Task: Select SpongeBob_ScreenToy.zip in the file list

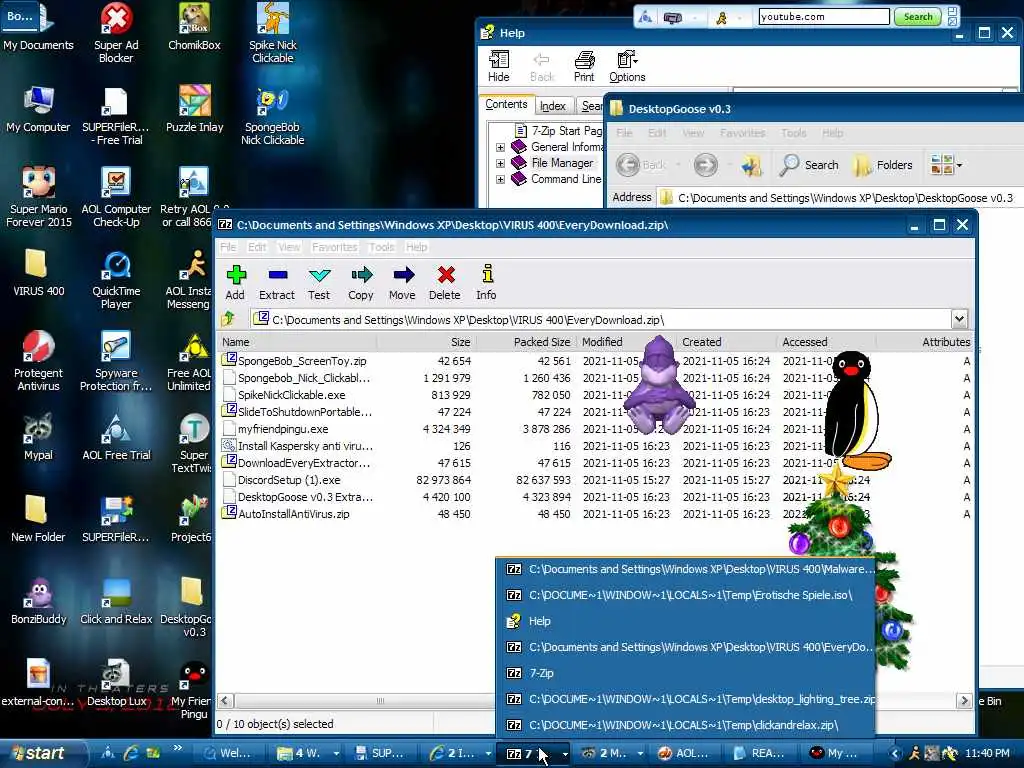Action: [302, 360]
